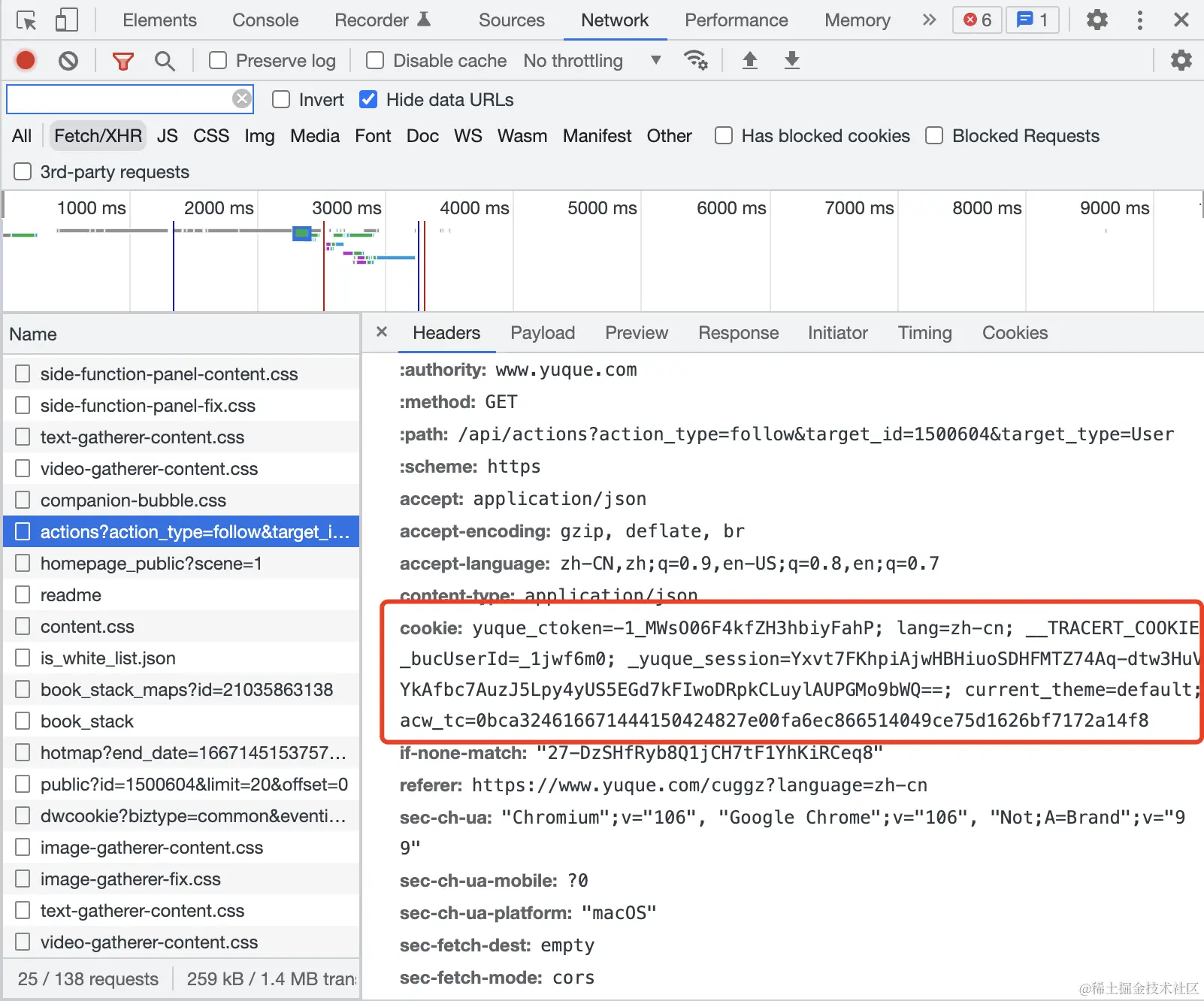The width and height of the screenshot is (1204, 1001).
Task: Enable the Disable cache checkbox
Action: pos(375,60)
